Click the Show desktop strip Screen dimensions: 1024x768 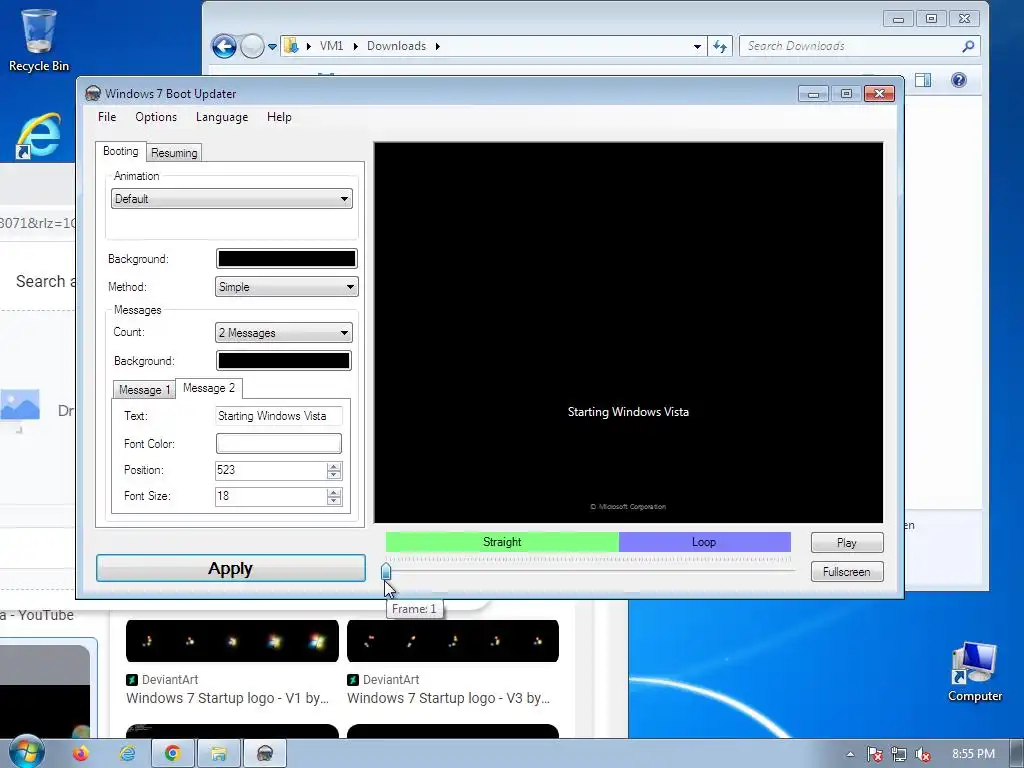point(1017,754)
